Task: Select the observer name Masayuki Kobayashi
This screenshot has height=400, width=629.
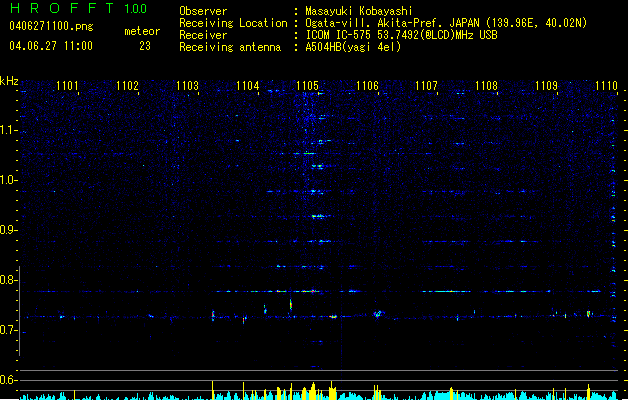Action: tap(359, 11)
